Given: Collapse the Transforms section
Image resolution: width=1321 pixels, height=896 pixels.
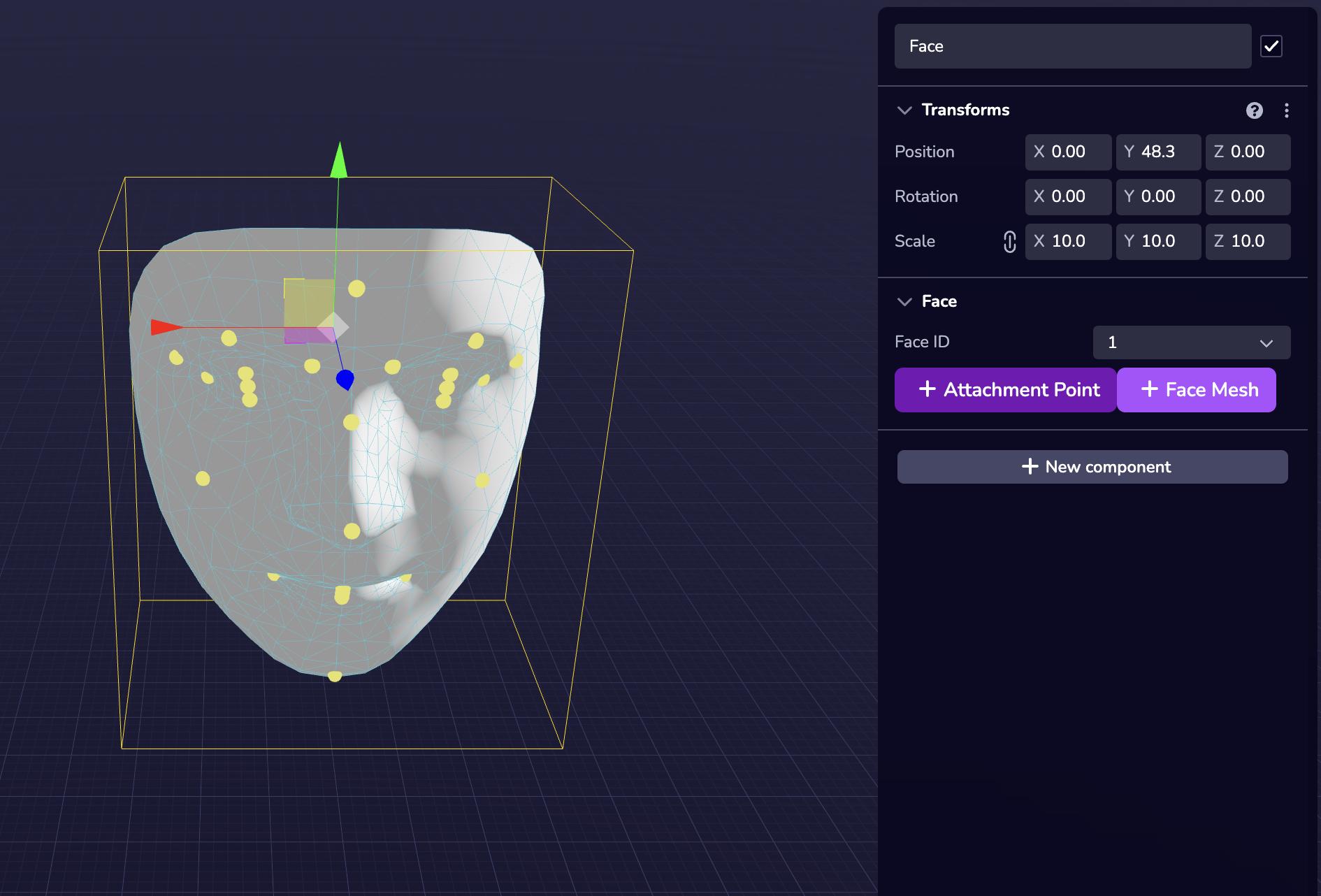Looking at the screenshot, I should click(904, 110).
